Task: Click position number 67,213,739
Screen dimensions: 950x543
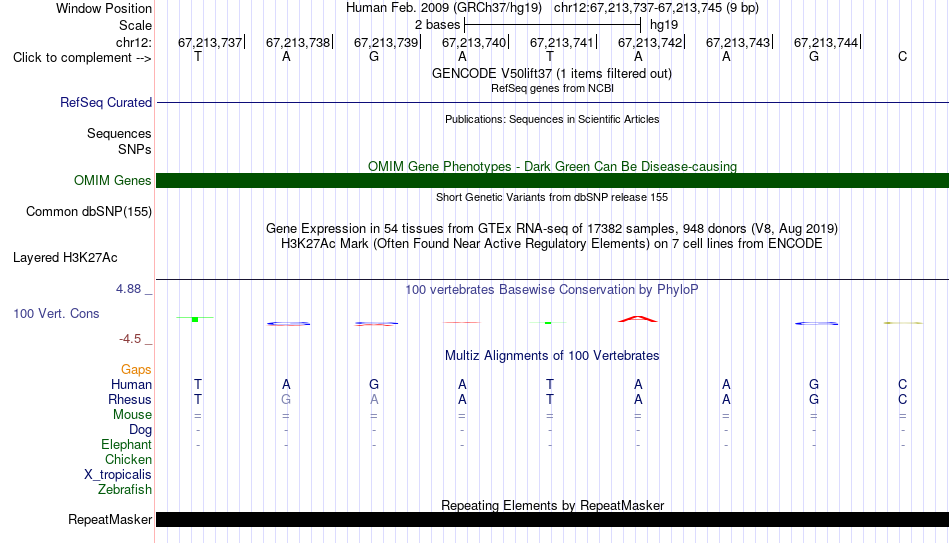Action: (386, 42)
